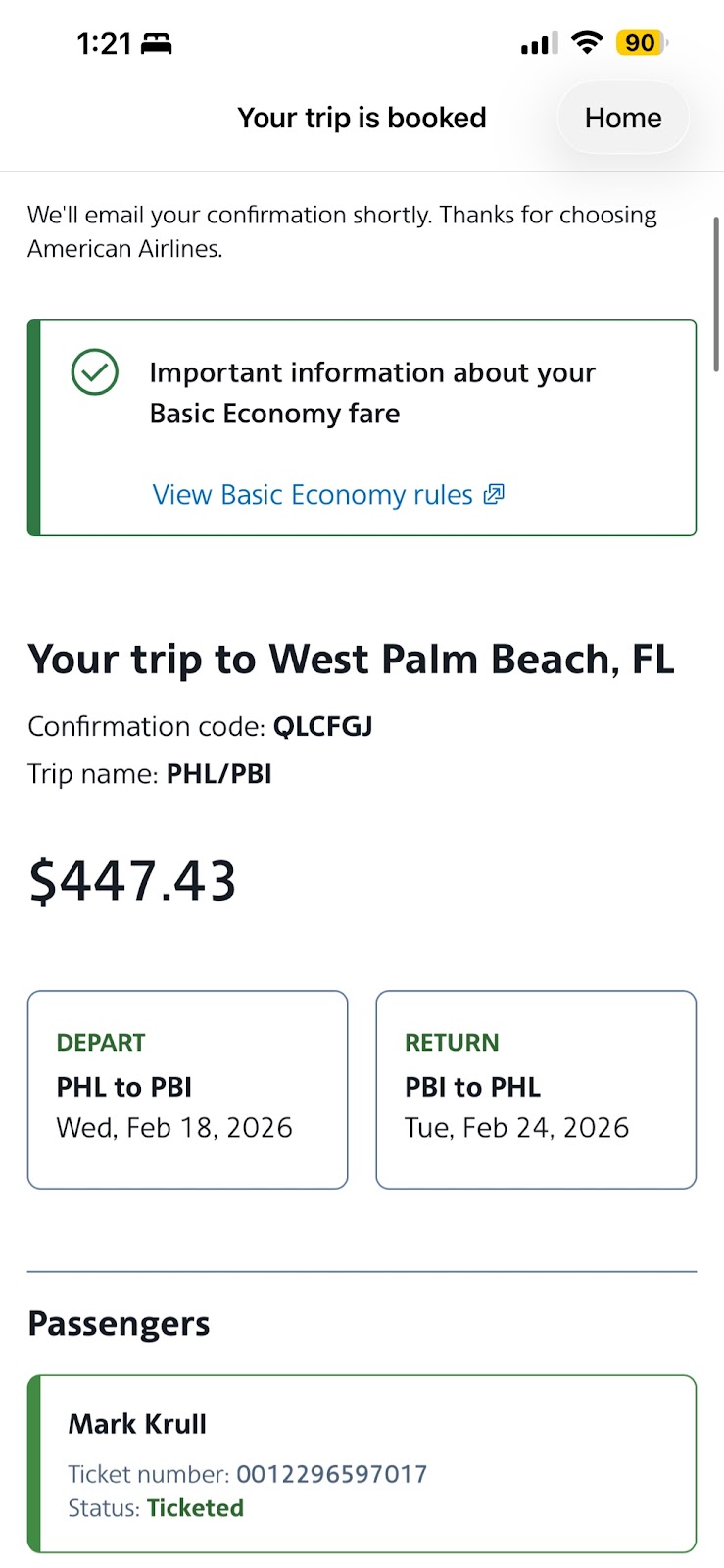
Task: Tap the Important information Basic Economy heading
Action: click(x=372, y=393)
